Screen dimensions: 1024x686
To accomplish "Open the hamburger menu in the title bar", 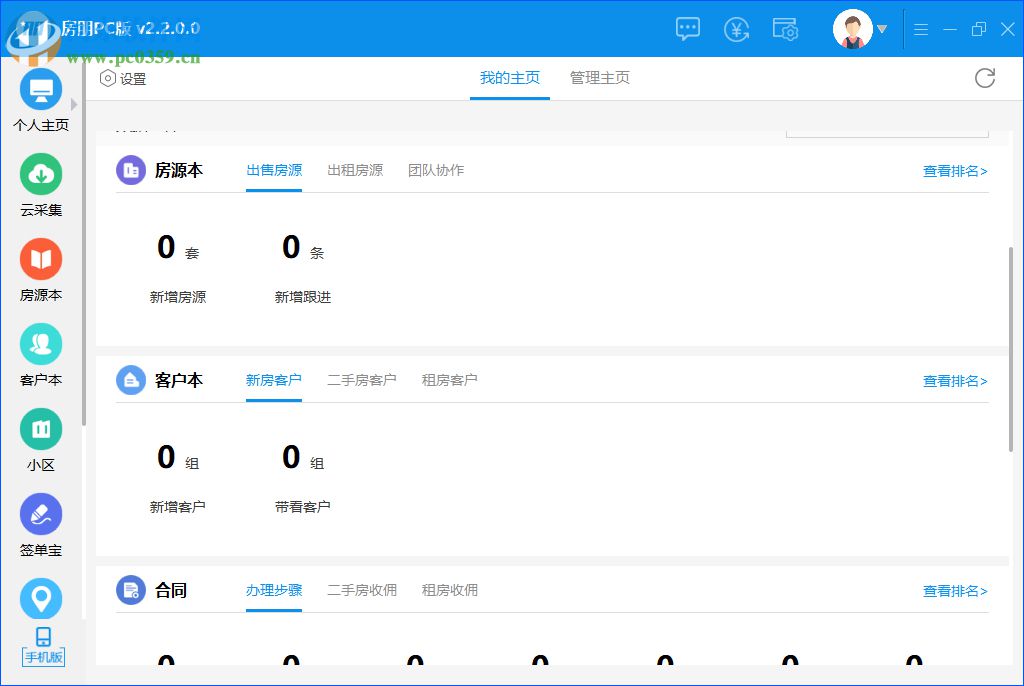I will pos(920,29).
